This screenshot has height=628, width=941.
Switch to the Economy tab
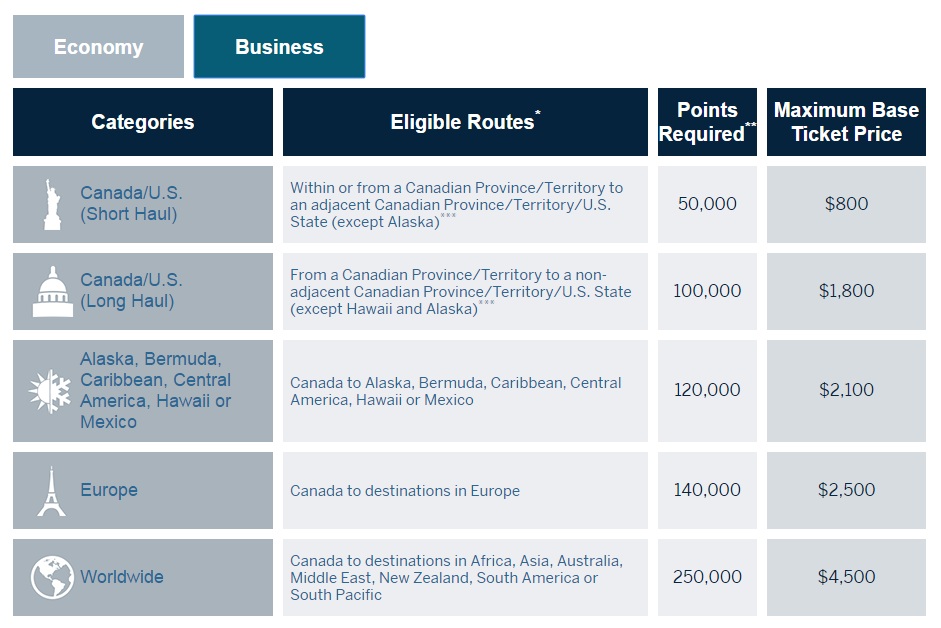pyautogui.click(x=98, y=47)
